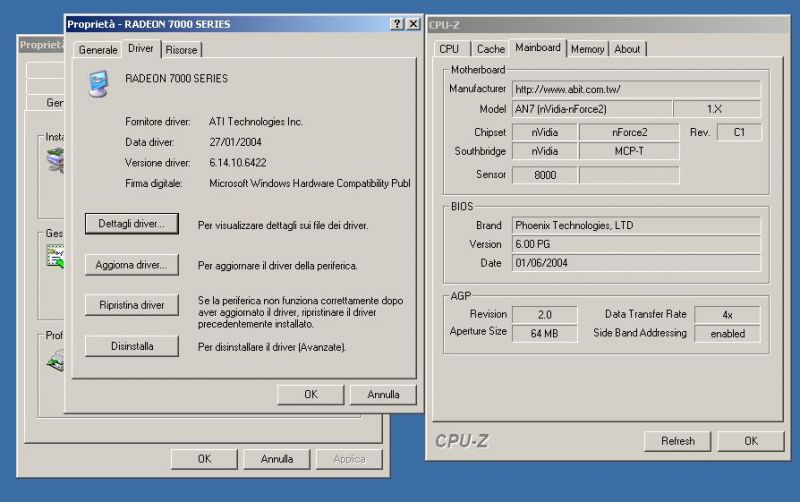800x502 pixels.
Task: Click the CPU-Z window title bar
Action: [x=608, y=24]
